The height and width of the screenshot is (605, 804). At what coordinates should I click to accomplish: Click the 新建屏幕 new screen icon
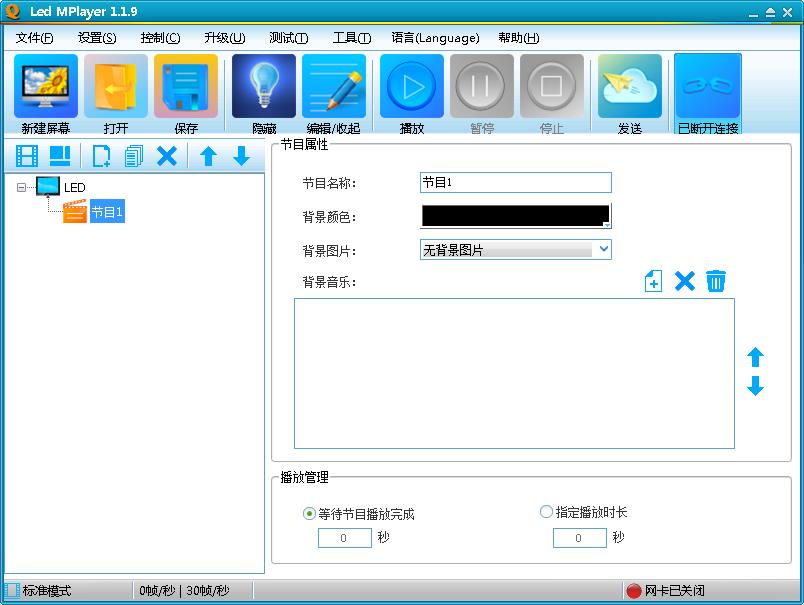pyautogui.click(x=46, y=86)
